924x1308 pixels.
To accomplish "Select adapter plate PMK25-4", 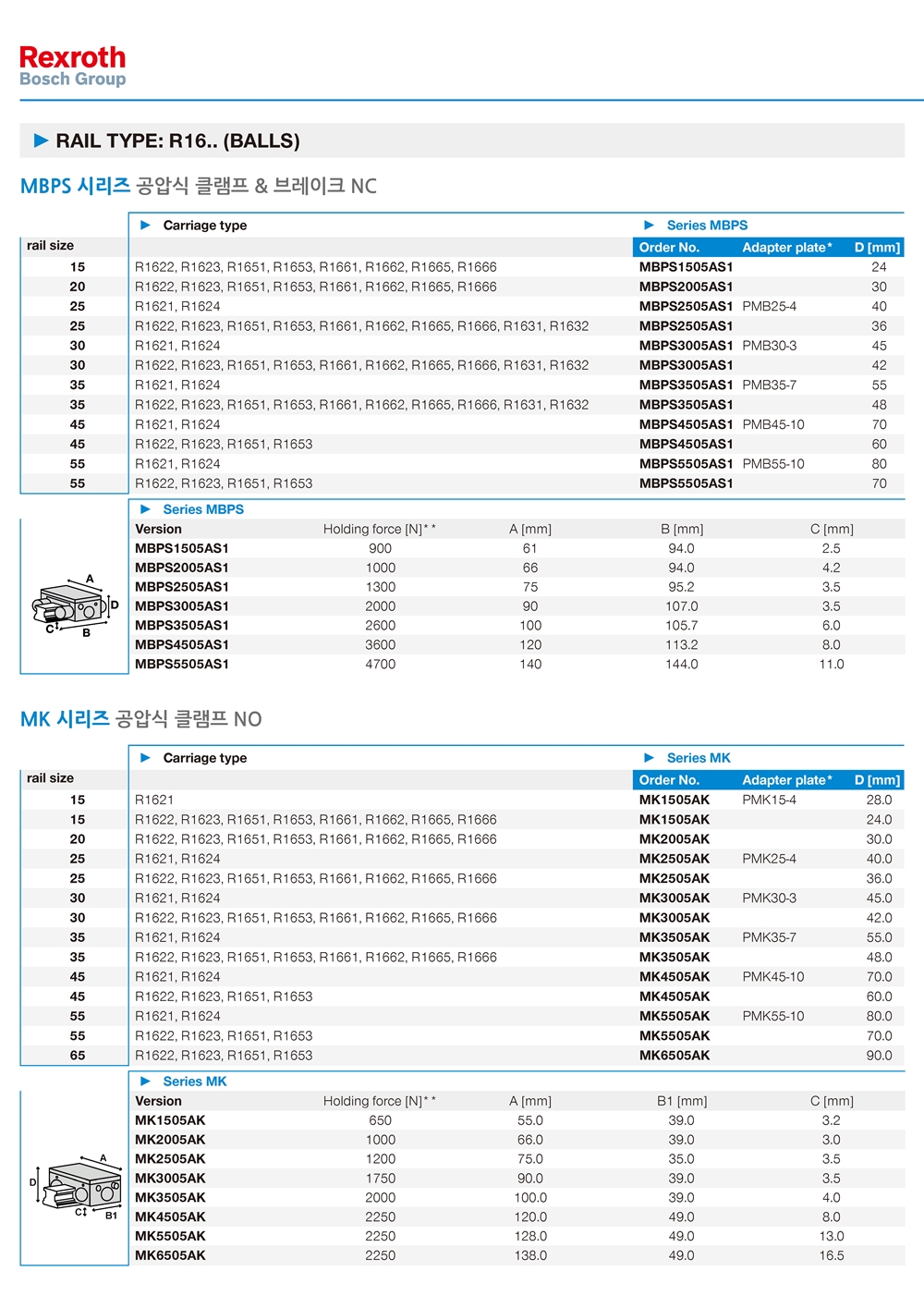I will [x=769, y=859].
